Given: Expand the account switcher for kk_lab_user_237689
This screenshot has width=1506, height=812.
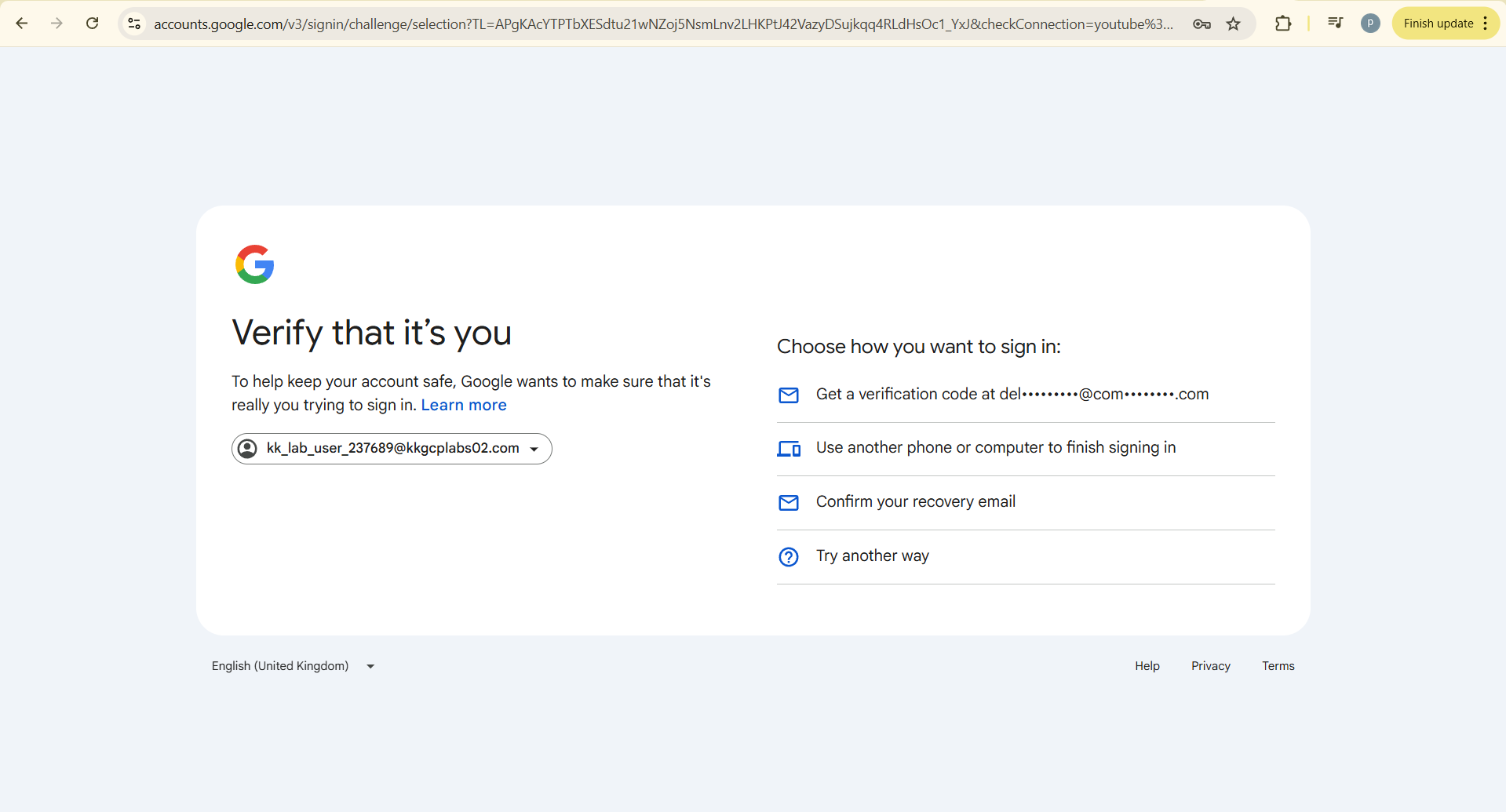Looking at the screenshot, I should point(392,449).
